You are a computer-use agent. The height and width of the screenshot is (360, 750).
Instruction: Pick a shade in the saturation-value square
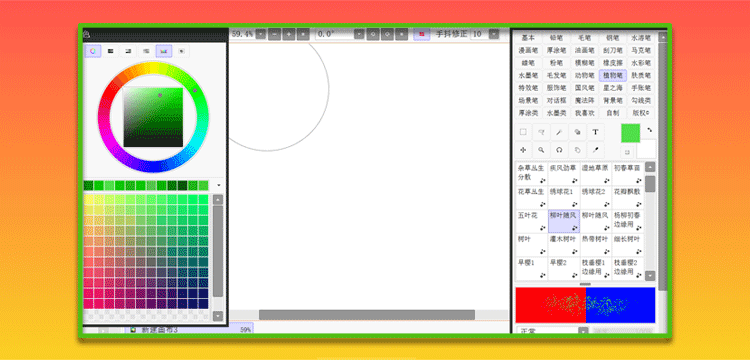pos(153,117)
